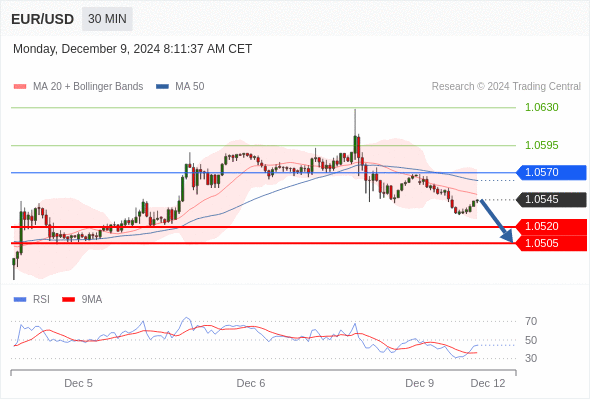Image resolution: width=590 pixels, height=400 pixels.
Task: Toggle the 9MA legend entry
Action: pos(82,300)
